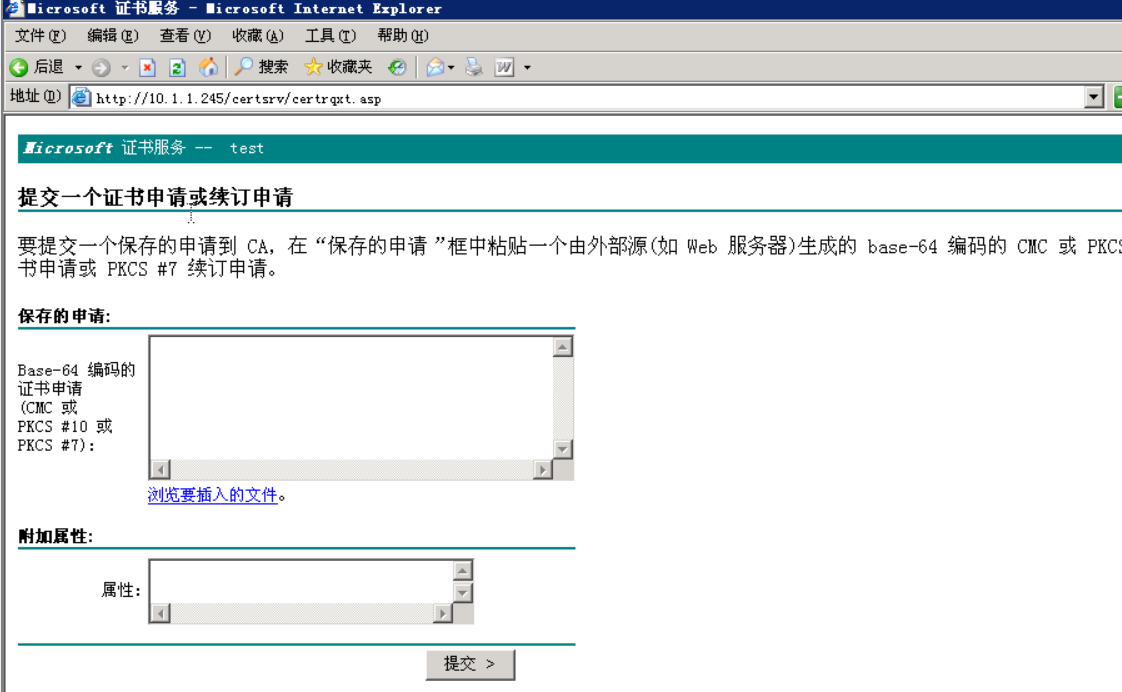Screen dimensions: 1122x692
Task: Open the 帮助(H) menu
Action: pyautogui.click(x=402, y=36)
